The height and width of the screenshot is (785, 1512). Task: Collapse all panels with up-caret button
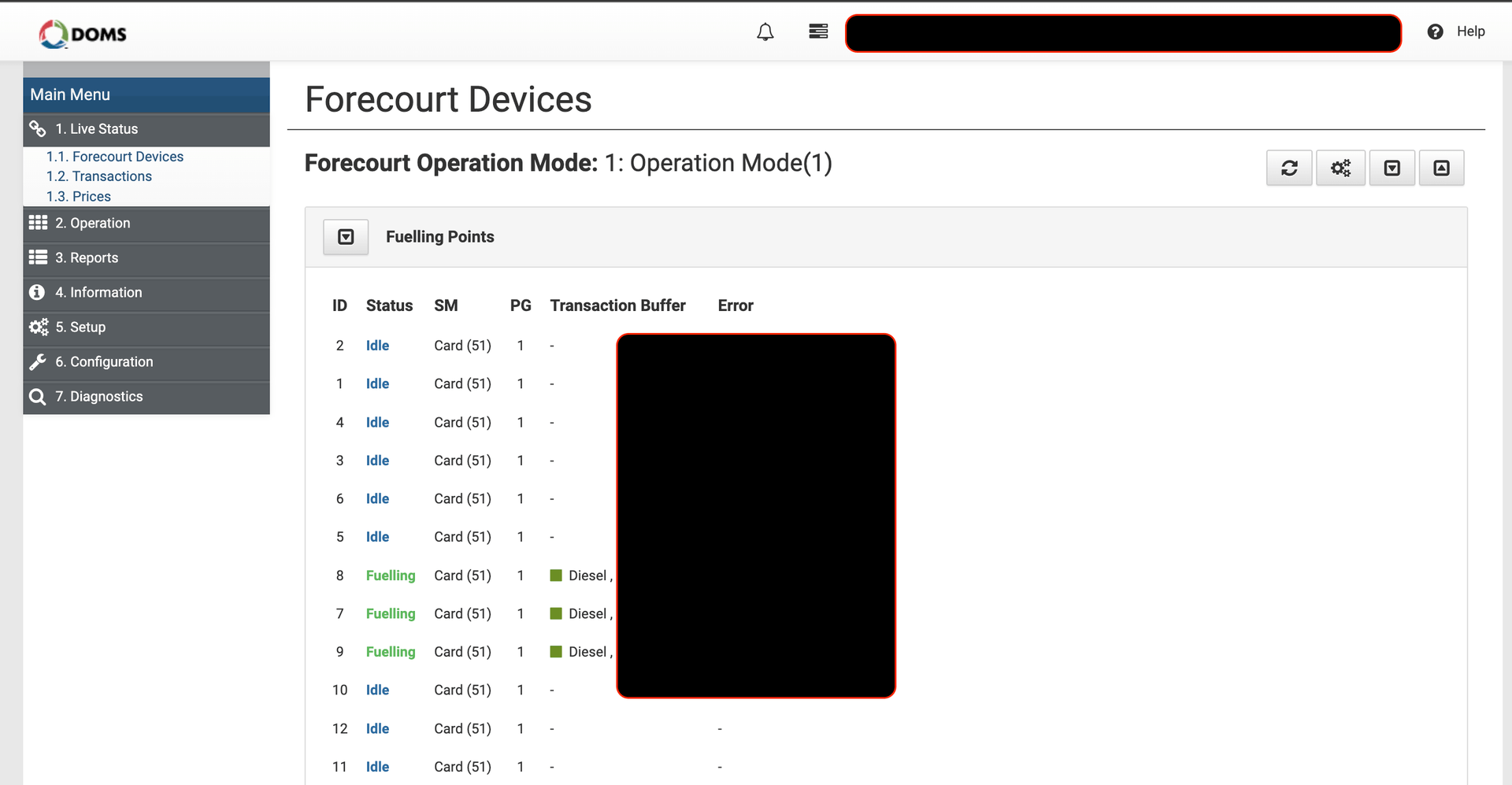click(1441, 168)
